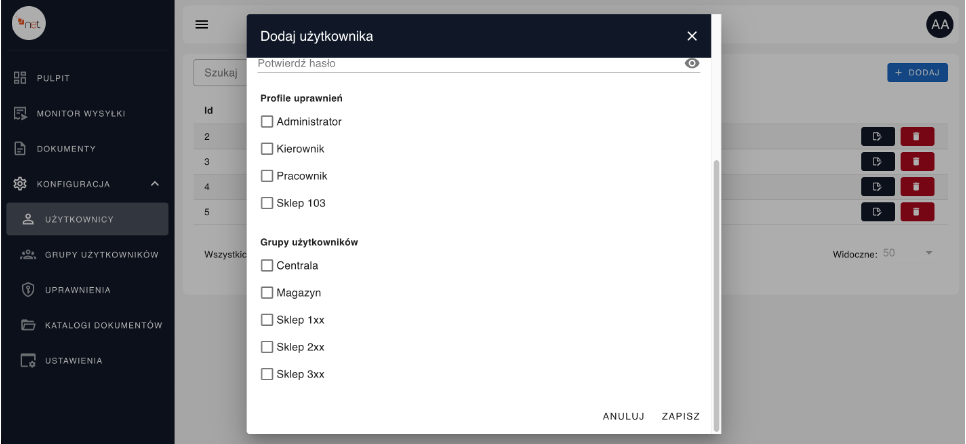Click the dialog's vertical scrollbar
966x444 pixels.
pos(715,290)
